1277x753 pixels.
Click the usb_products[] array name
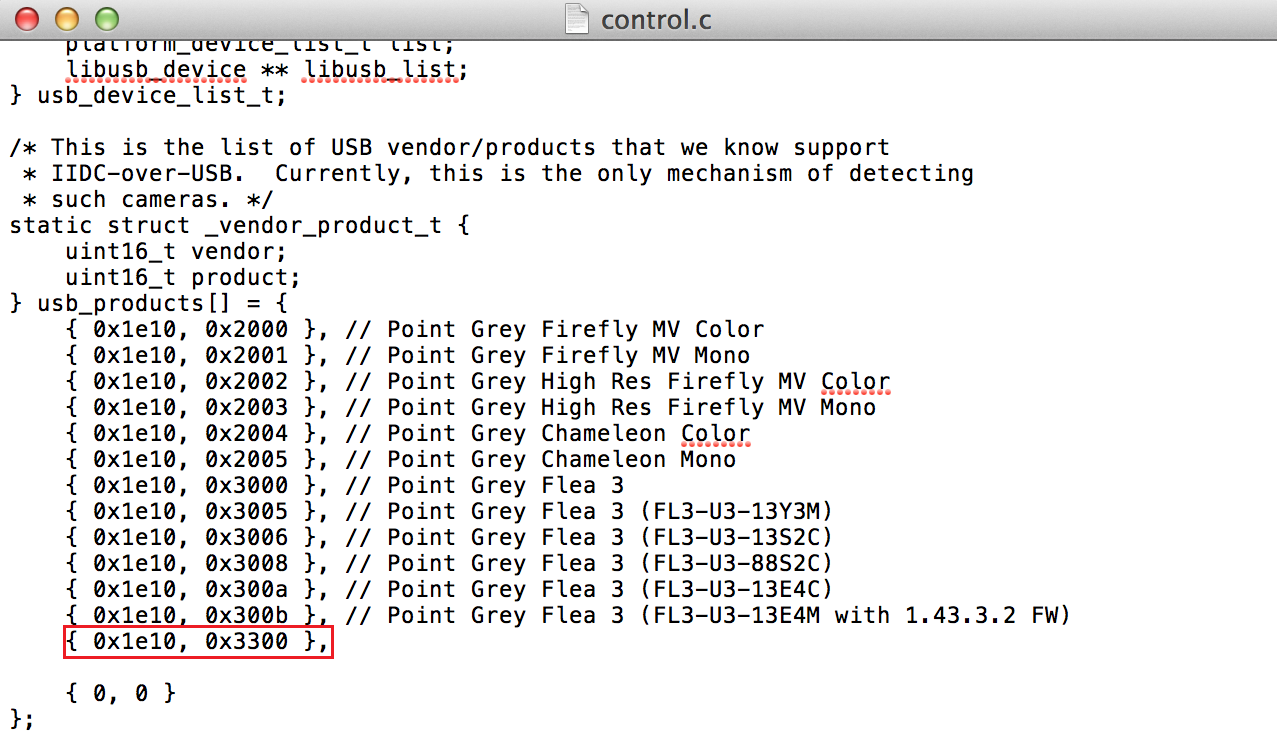[128, 304]
